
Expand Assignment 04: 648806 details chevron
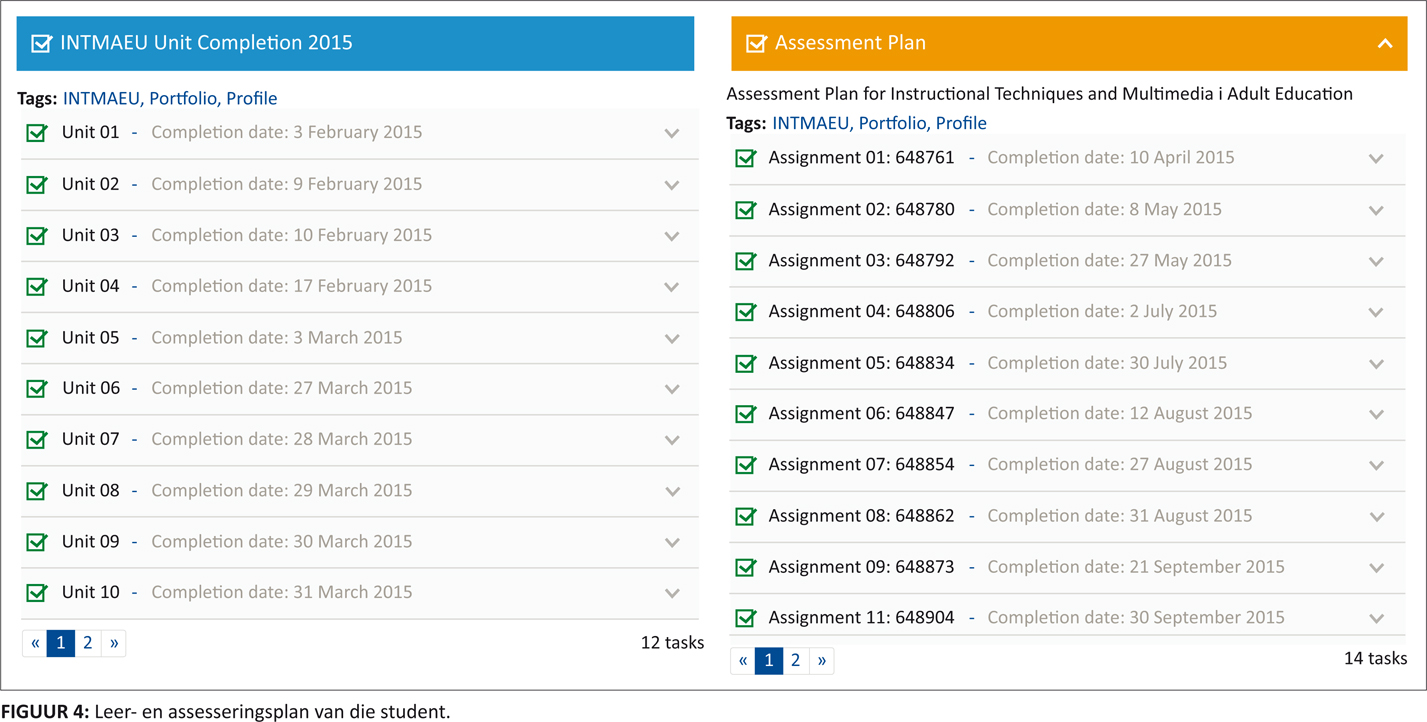point(1376,312)
